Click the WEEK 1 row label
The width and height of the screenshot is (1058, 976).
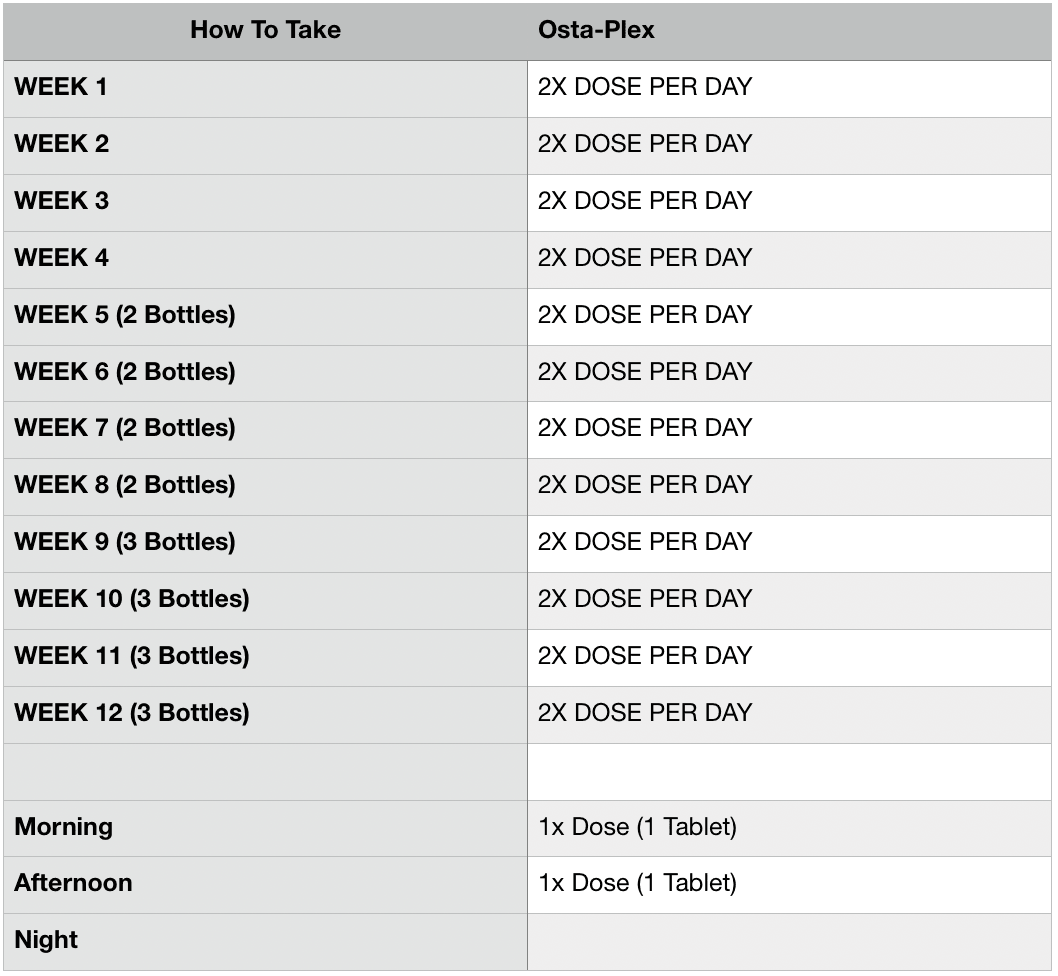click(x=61, y=87)
